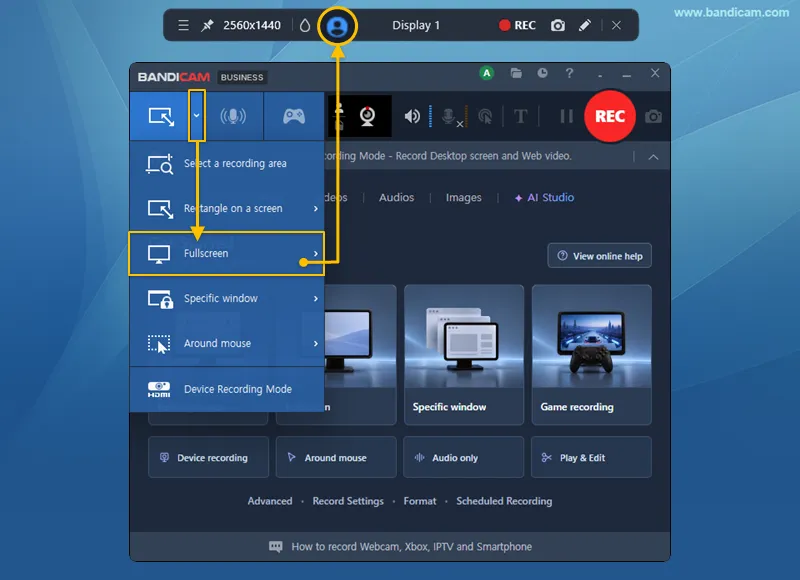Click the pin icon in the top bar

[207, 25]
